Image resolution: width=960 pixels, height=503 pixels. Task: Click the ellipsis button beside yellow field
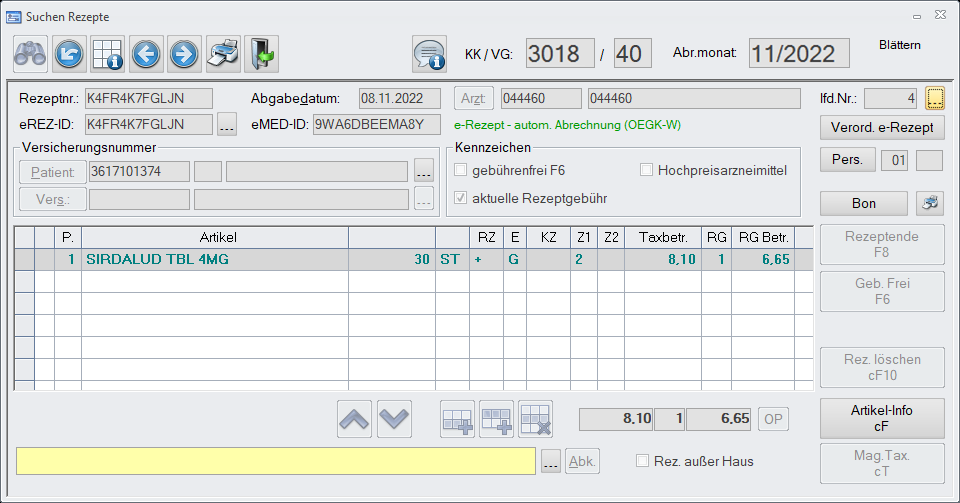[x=551, y=461]
